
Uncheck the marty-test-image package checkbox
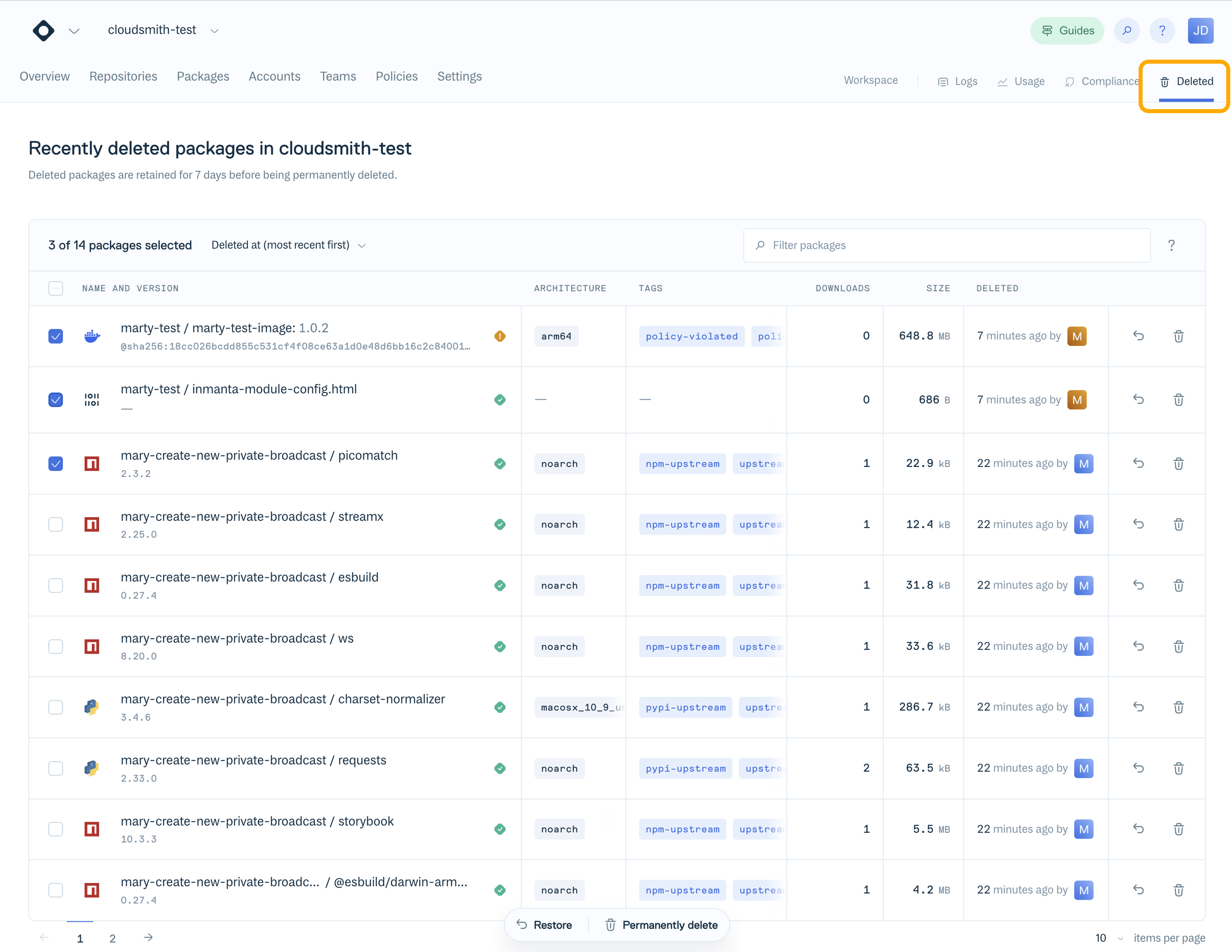pyautogui.click(x=55, y=336)
